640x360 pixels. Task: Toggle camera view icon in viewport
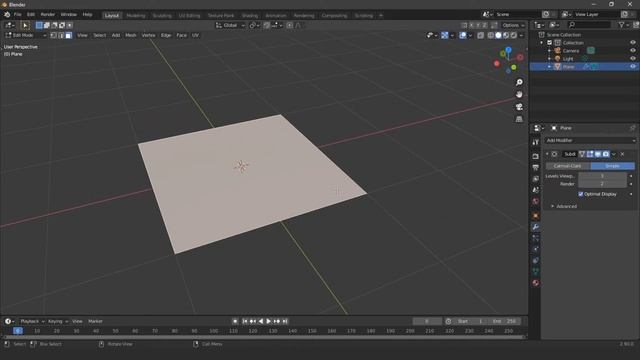coord(519,107)
